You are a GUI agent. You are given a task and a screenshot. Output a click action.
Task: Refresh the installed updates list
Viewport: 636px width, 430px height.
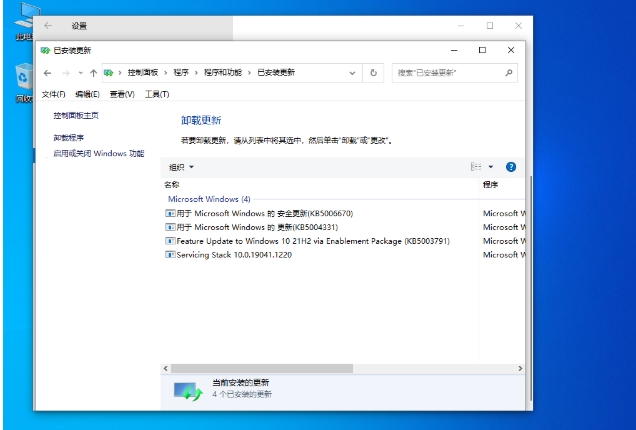coord(374,73)
